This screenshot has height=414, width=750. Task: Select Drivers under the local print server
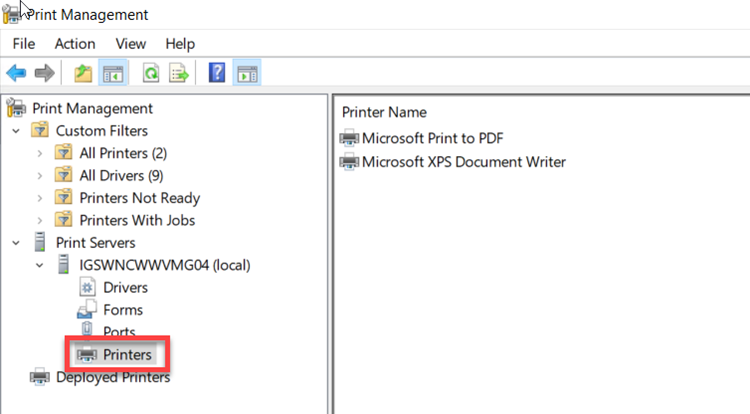pos(125,288)
